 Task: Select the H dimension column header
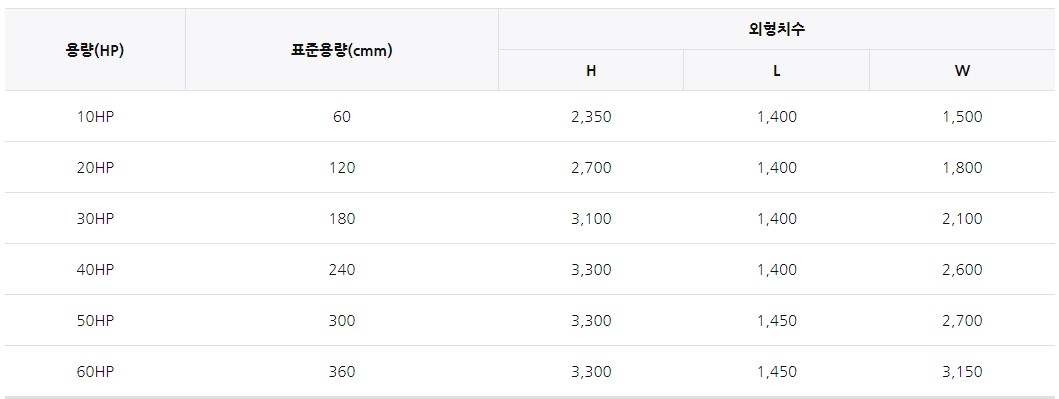(591, 71)
